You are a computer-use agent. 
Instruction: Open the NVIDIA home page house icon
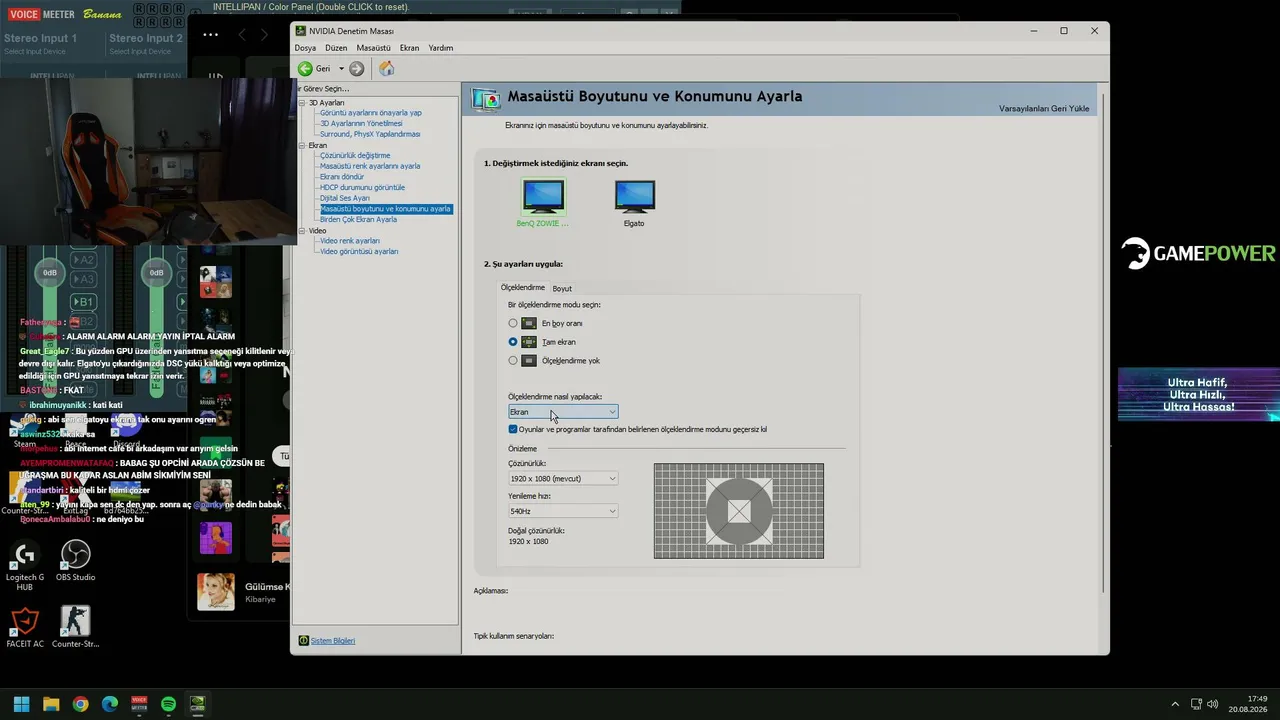[386, 69]
